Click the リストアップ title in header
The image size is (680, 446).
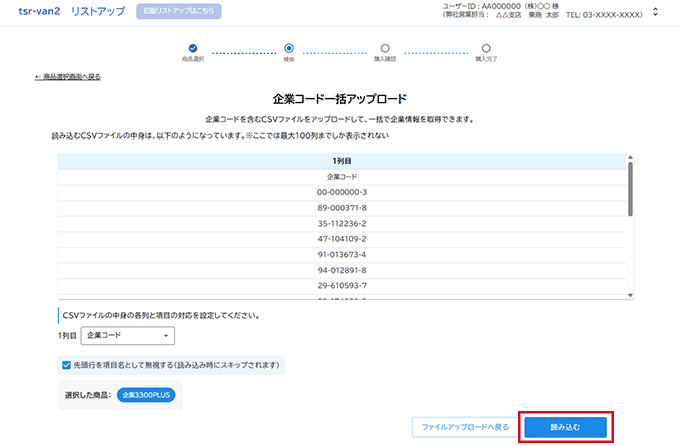pyautogui.click(x=97, y=11)
